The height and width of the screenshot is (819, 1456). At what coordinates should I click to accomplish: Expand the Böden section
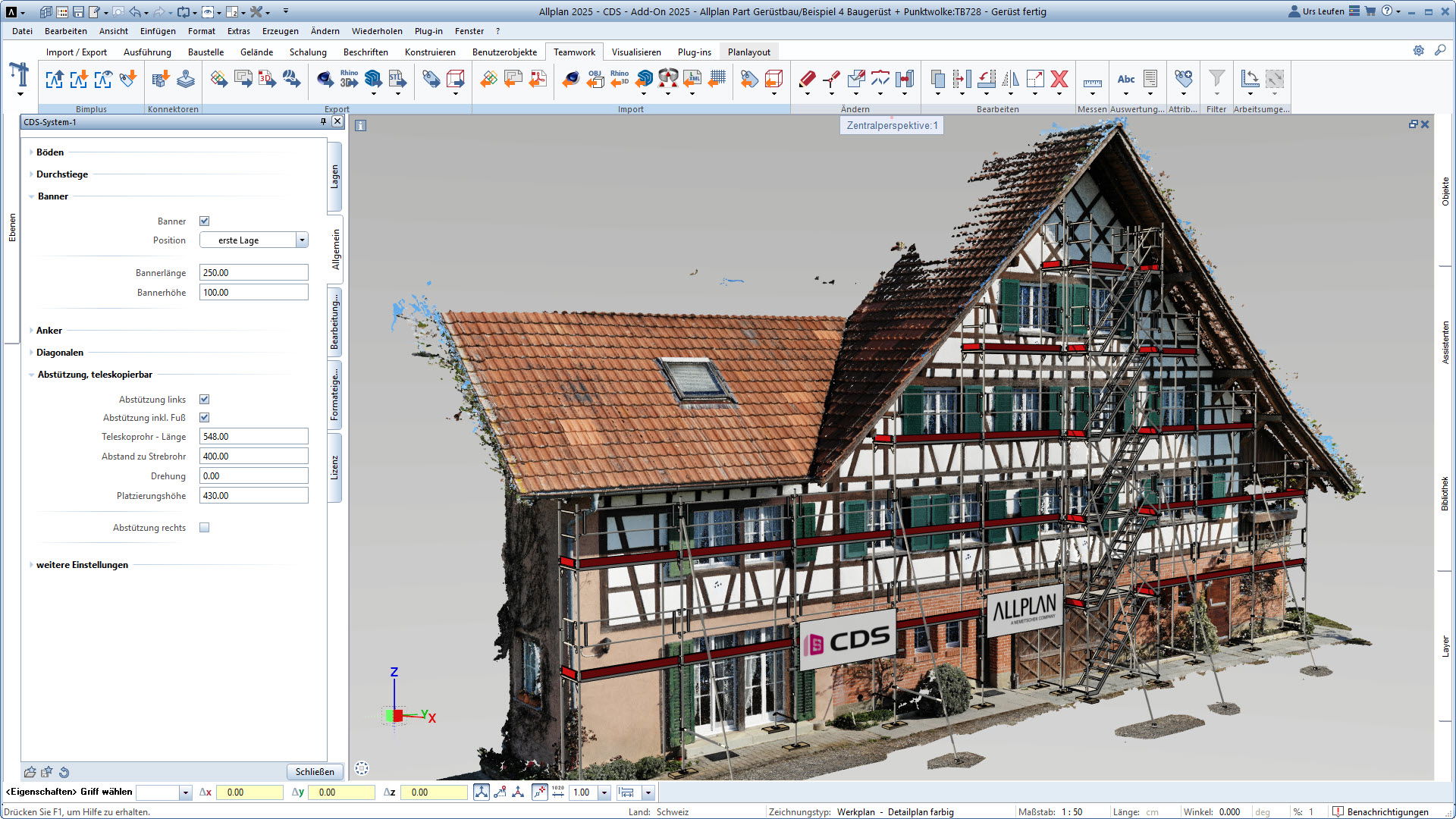[50, 152]
